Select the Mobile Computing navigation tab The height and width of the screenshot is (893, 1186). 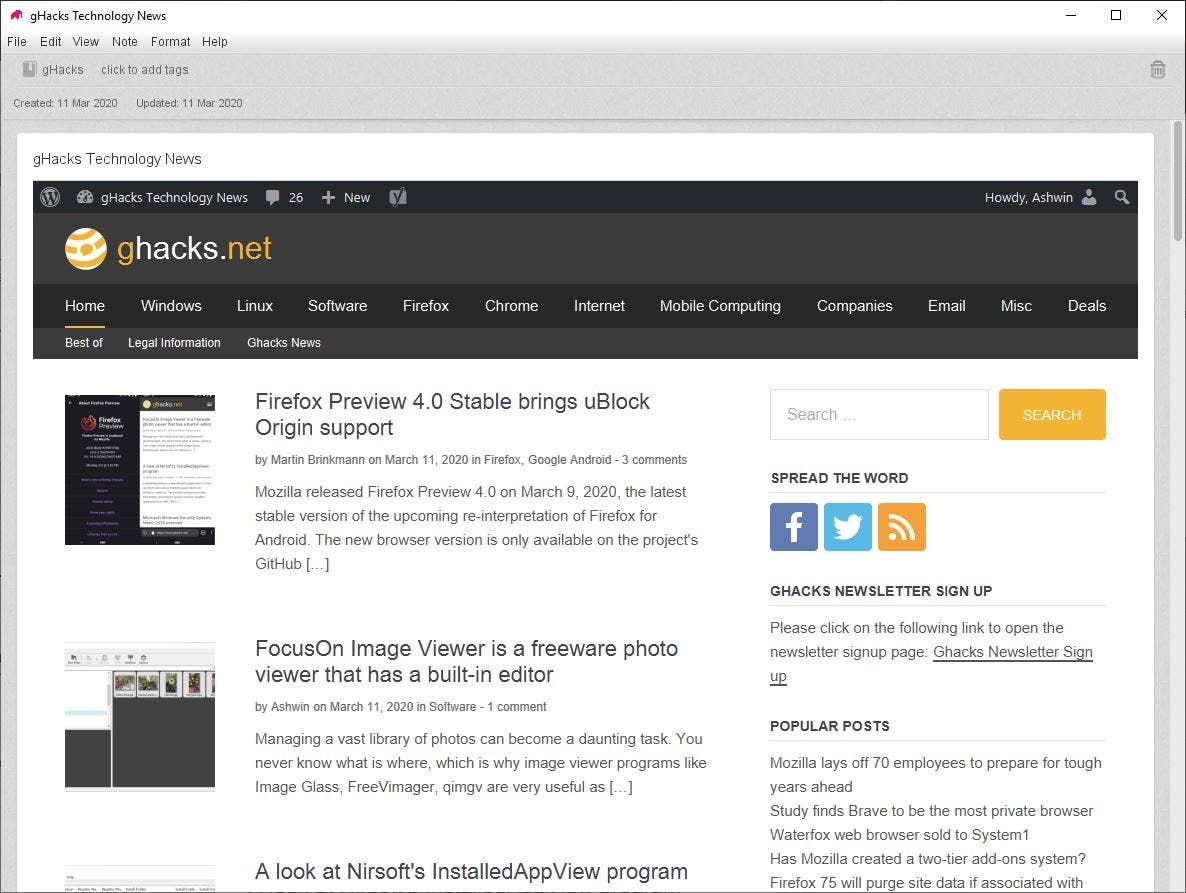point(720,305)
